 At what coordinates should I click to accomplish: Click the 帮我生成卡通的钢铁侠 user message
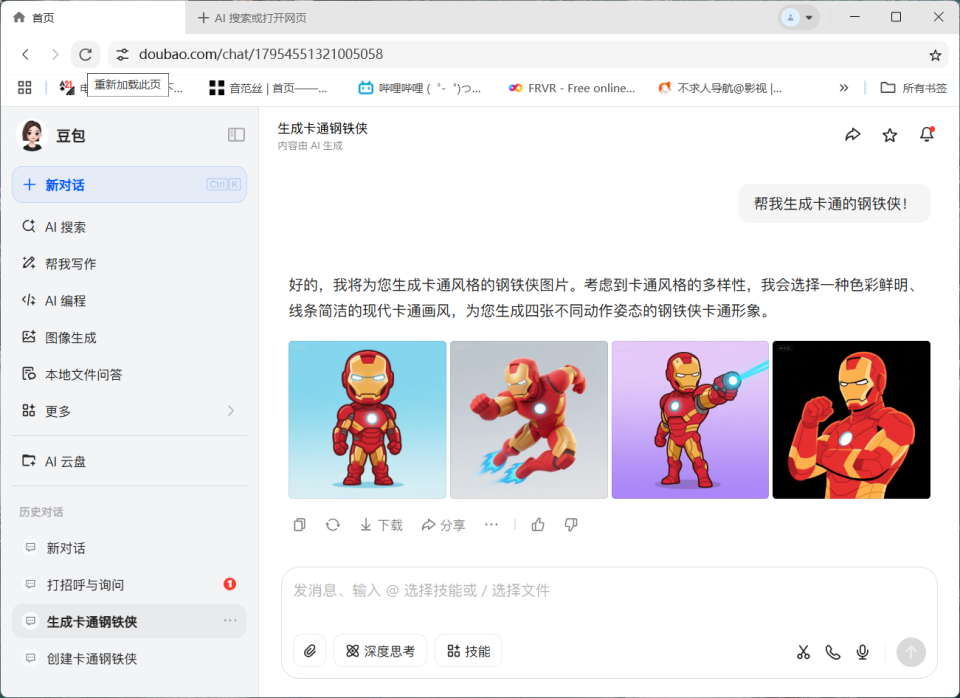point(834,204)
